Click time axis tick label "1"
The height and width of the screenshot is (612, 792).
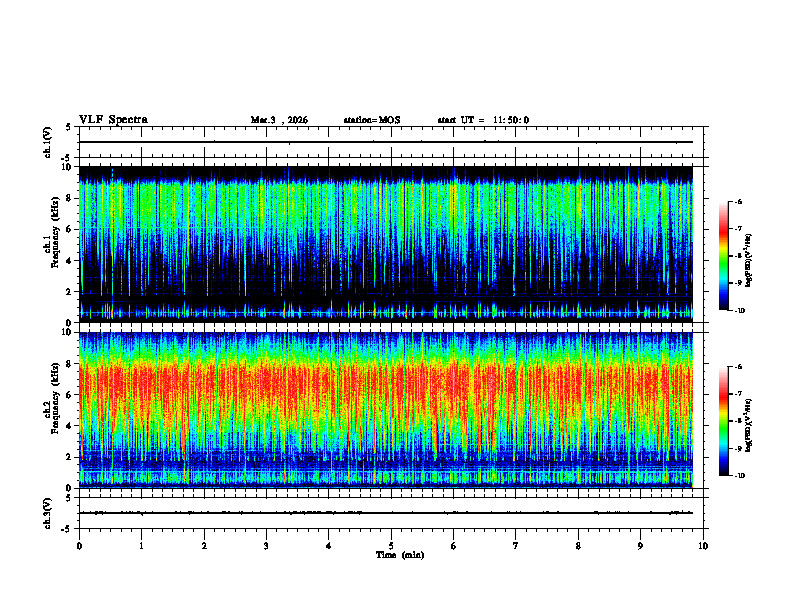pyautogui.click(x=141, y=546)
